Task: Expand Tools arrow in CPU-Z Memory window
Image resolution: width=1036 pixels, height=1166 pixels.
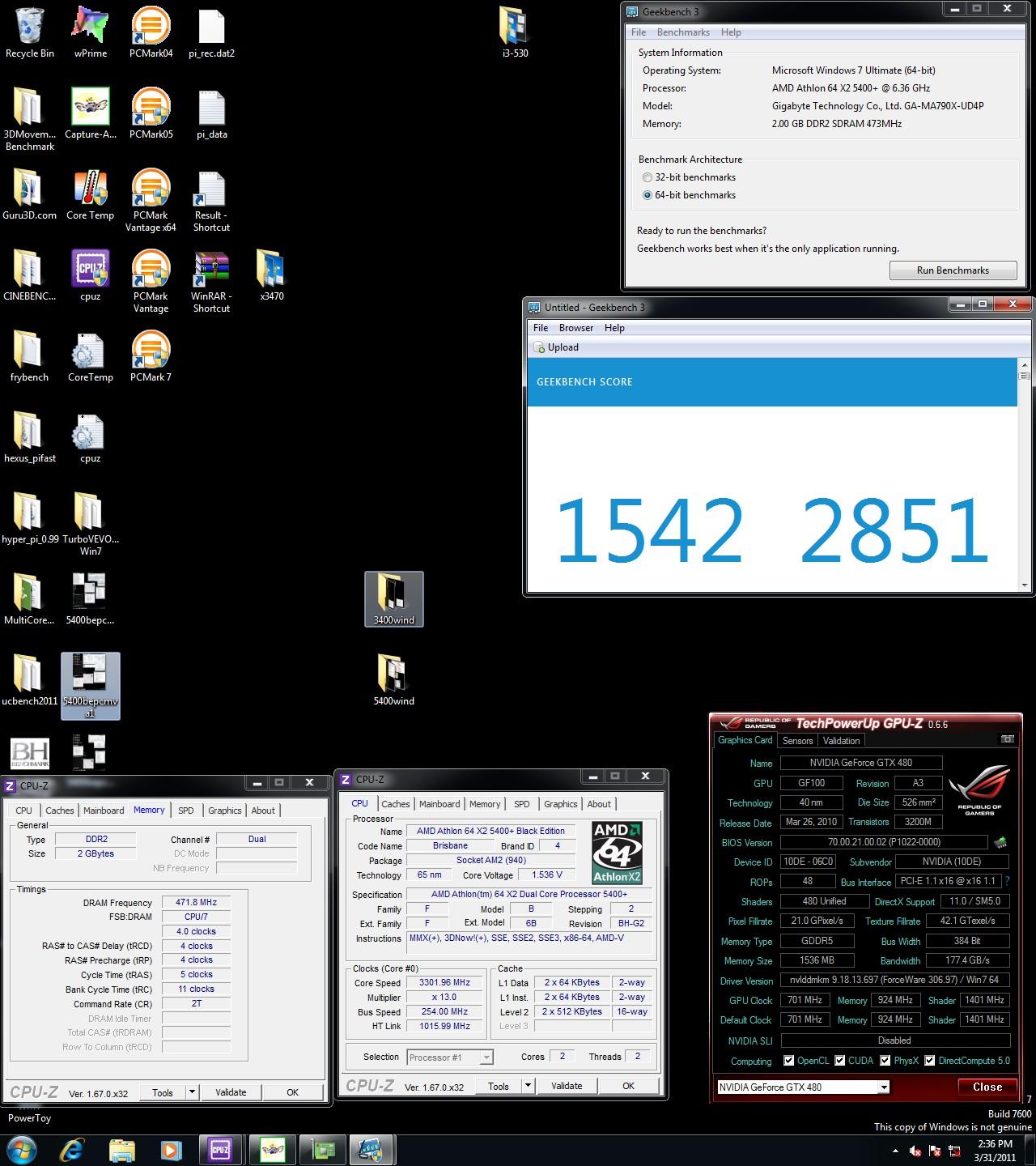Action: pos(192,1092)
